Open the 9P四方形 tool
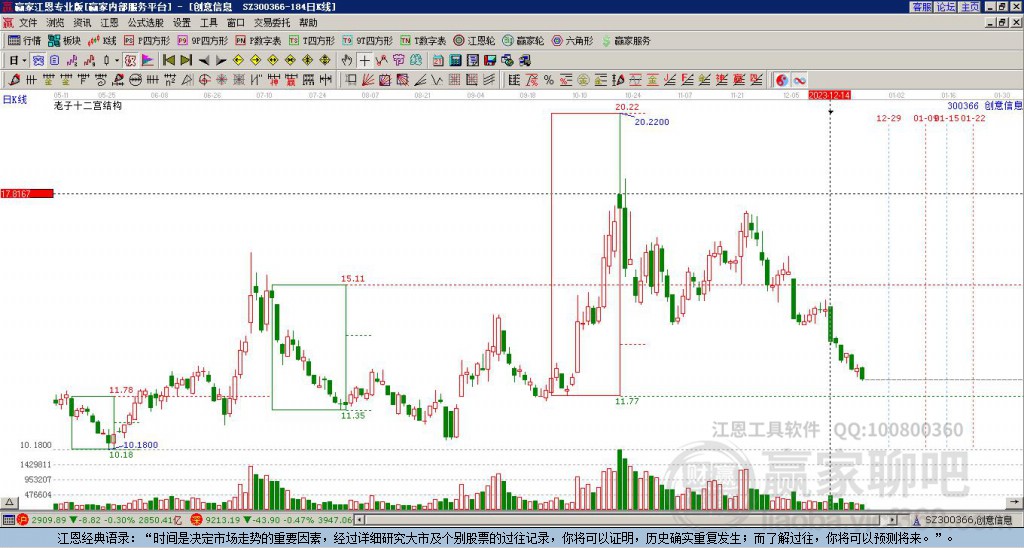 click(203, 40)
